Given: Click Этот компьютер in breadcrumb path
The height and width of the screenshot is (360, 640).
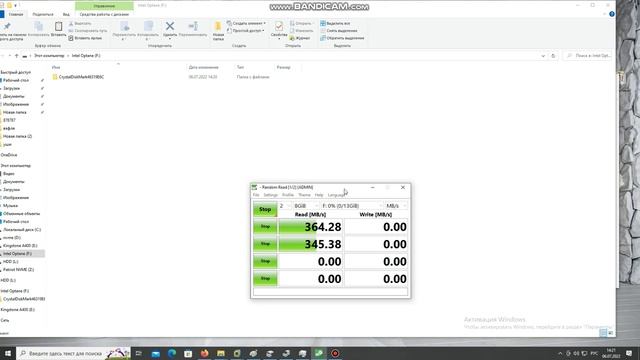Looking at the screenshot, I should coord(49,56).
